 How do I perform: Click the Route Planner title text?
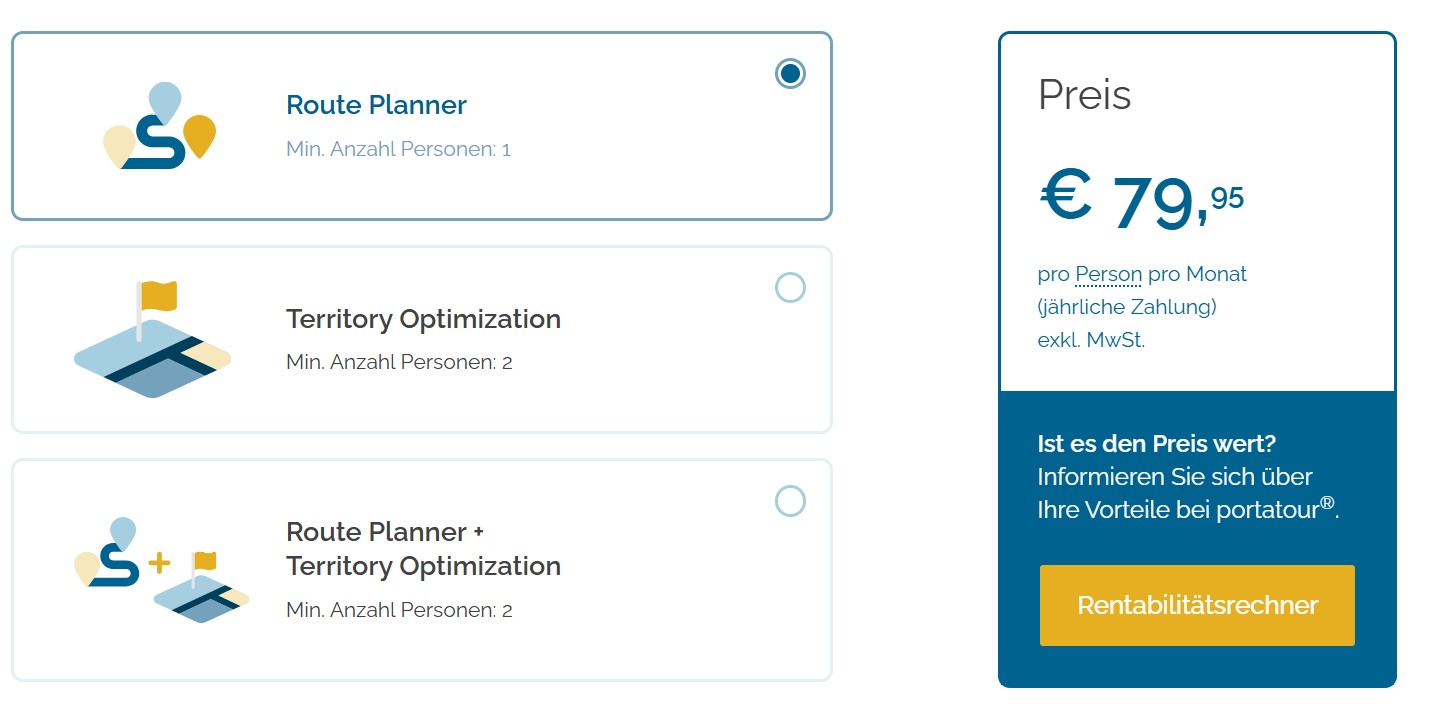pos(376,105)
